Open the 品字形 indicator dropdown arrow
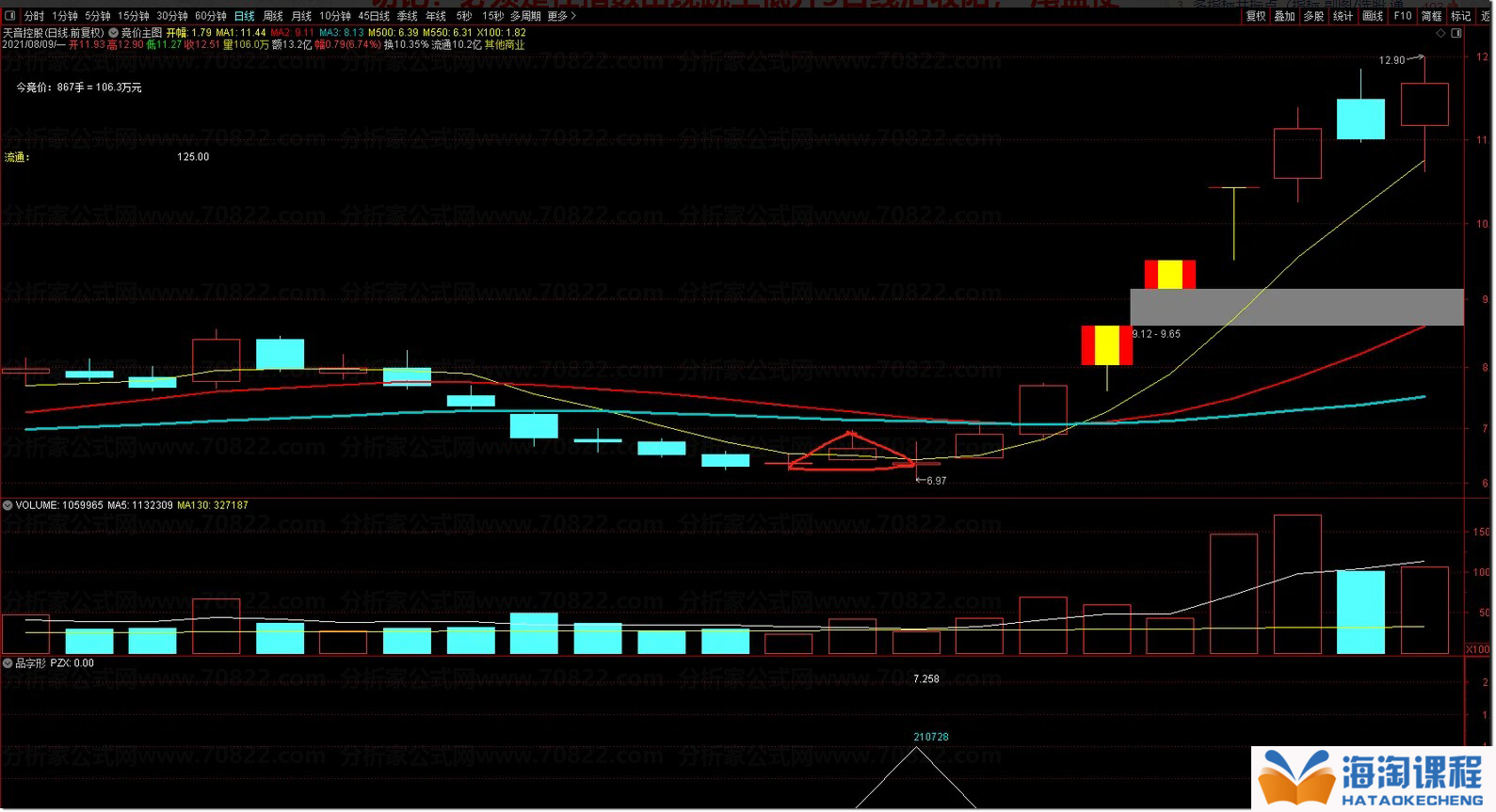 coord(8,663)
